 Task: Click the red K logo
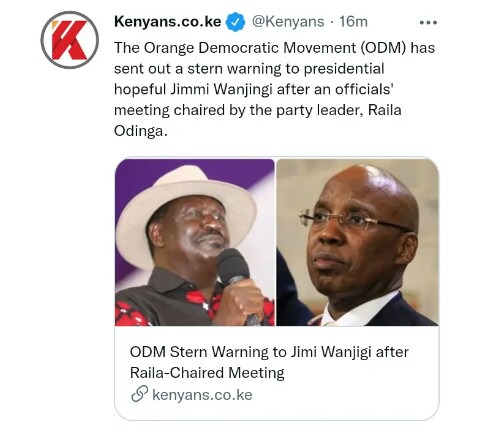click(70, 40)
